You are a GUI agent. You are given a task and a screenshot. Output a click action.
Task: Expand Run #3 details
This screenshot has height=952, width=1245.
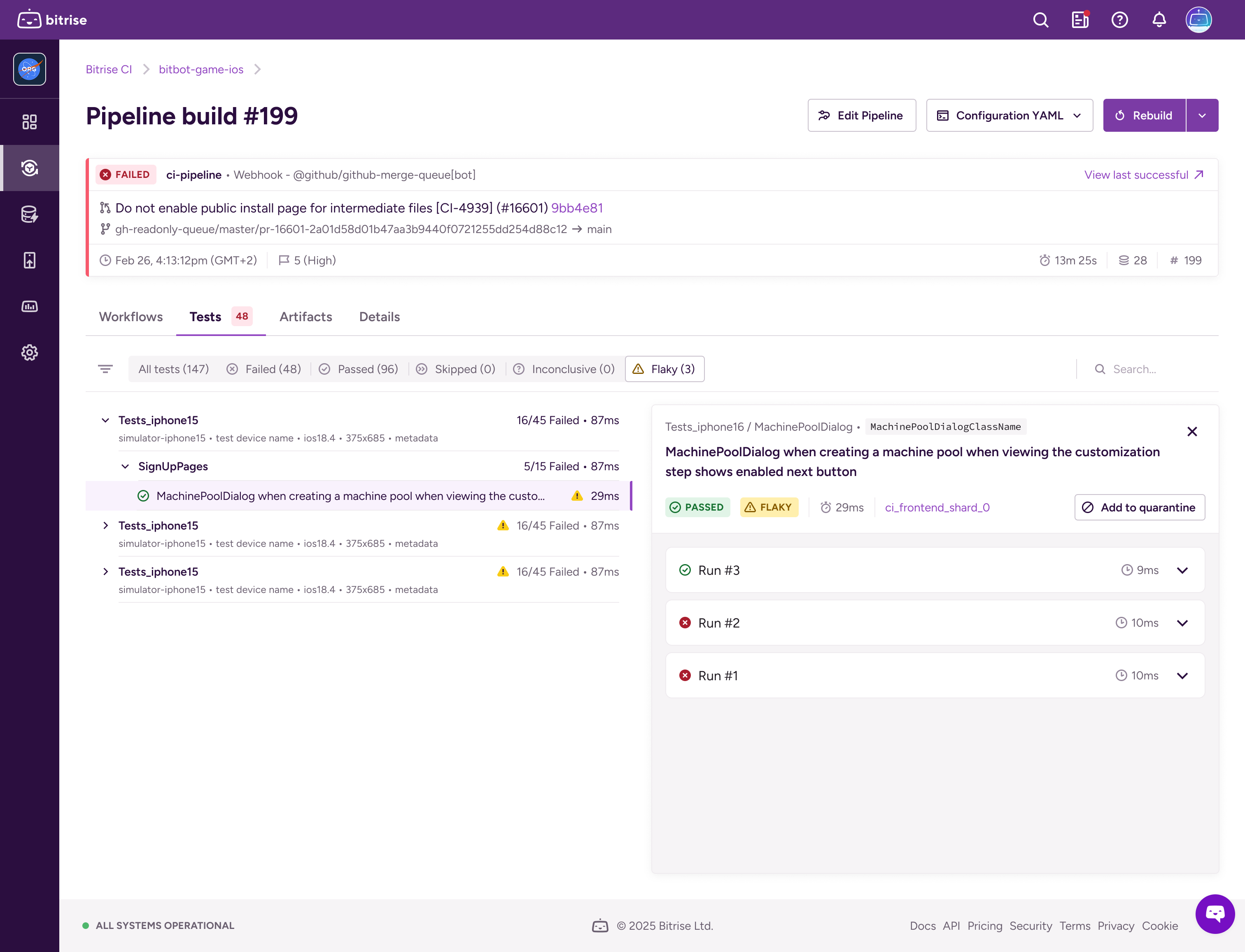[1182, 570]
